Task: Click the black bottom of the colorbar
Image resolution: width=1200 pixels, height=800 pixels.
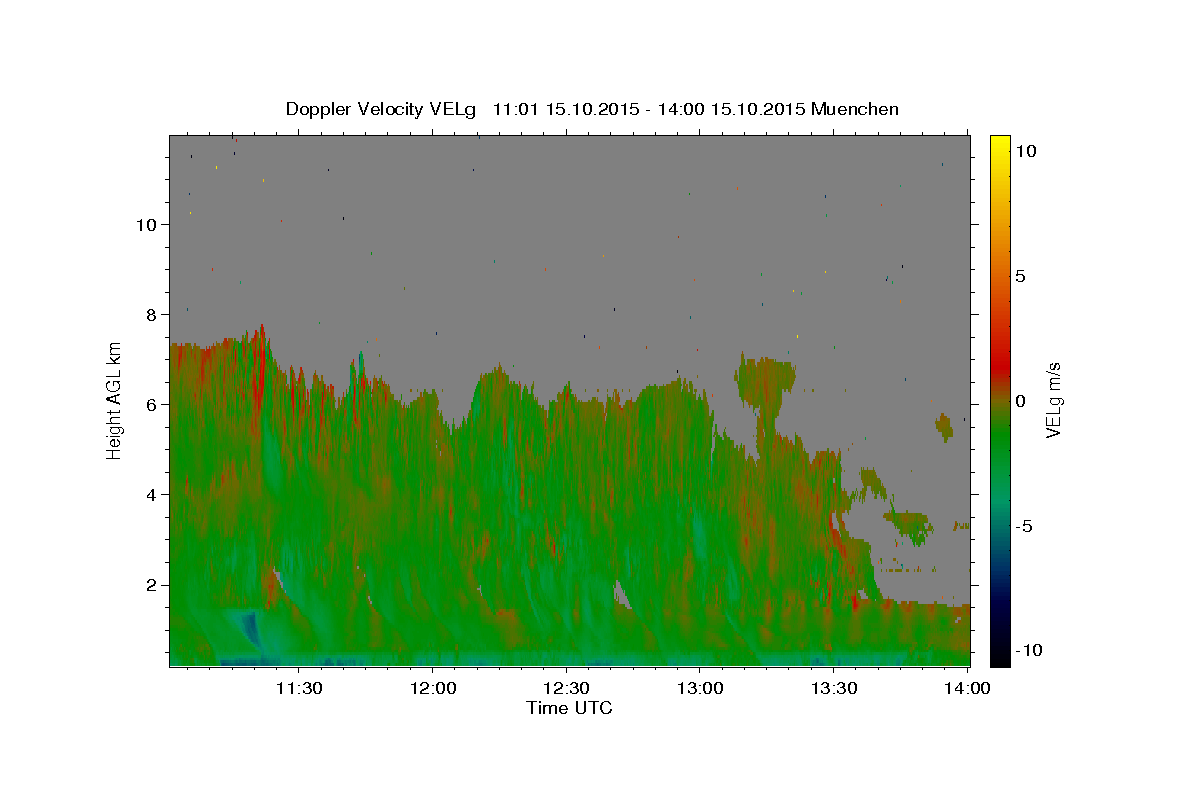Action: (1000, 655)
